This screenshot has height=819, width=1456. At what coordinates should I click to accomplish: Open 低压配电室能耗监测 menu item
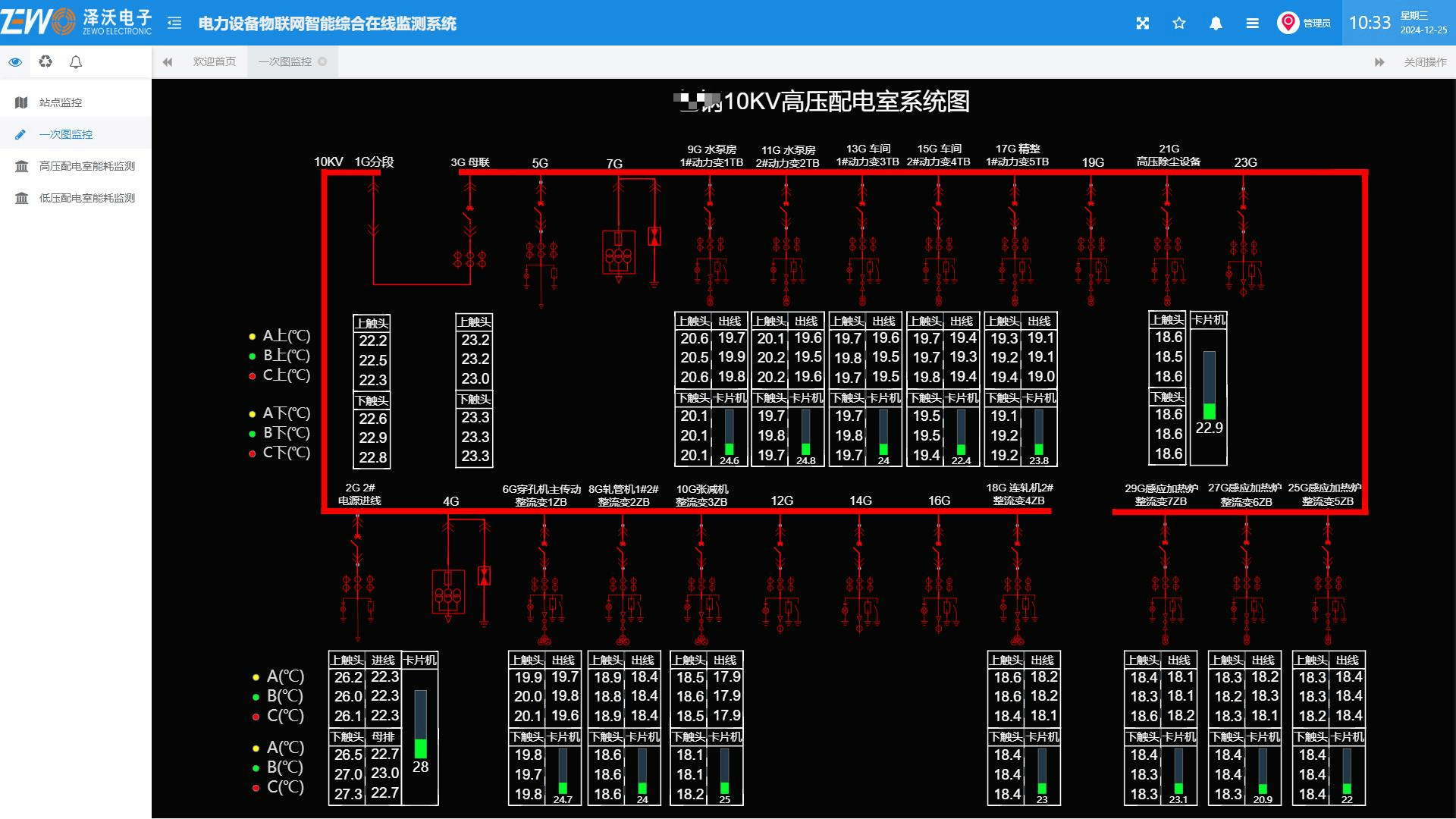(x=86, y=198)
